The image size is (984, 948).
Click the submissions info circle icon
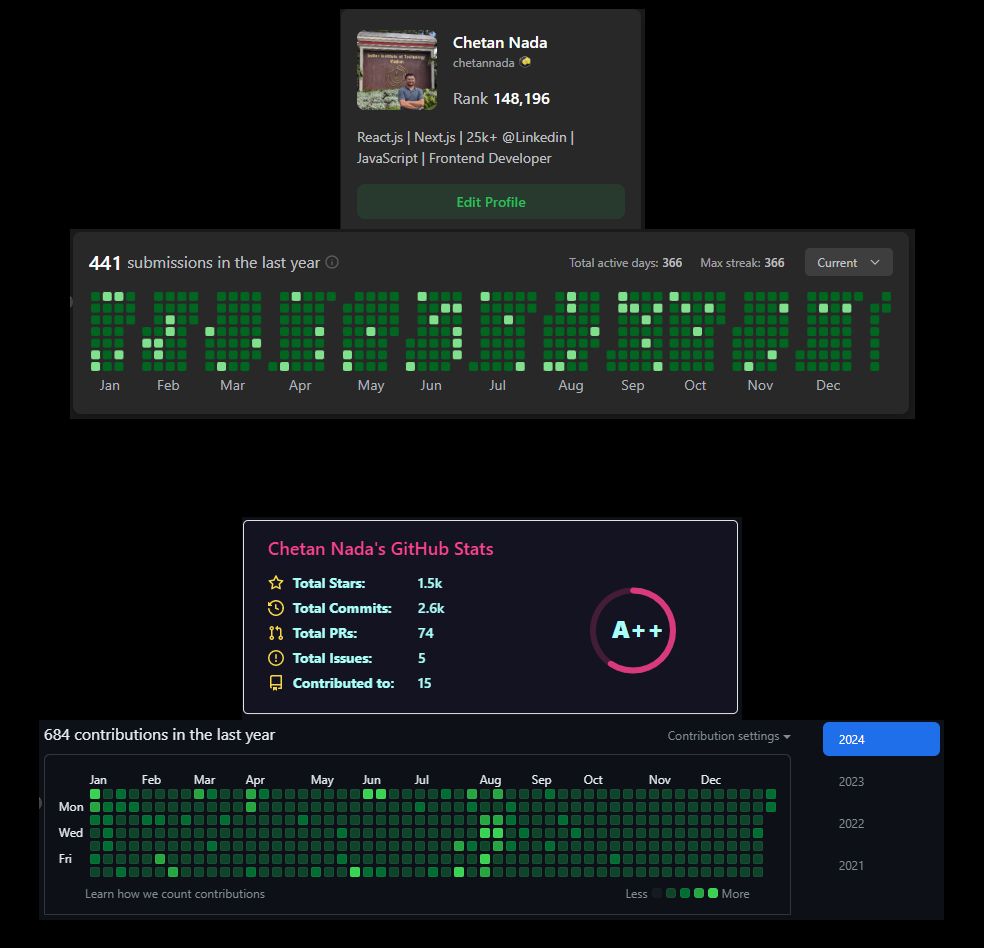click(333, 262)
